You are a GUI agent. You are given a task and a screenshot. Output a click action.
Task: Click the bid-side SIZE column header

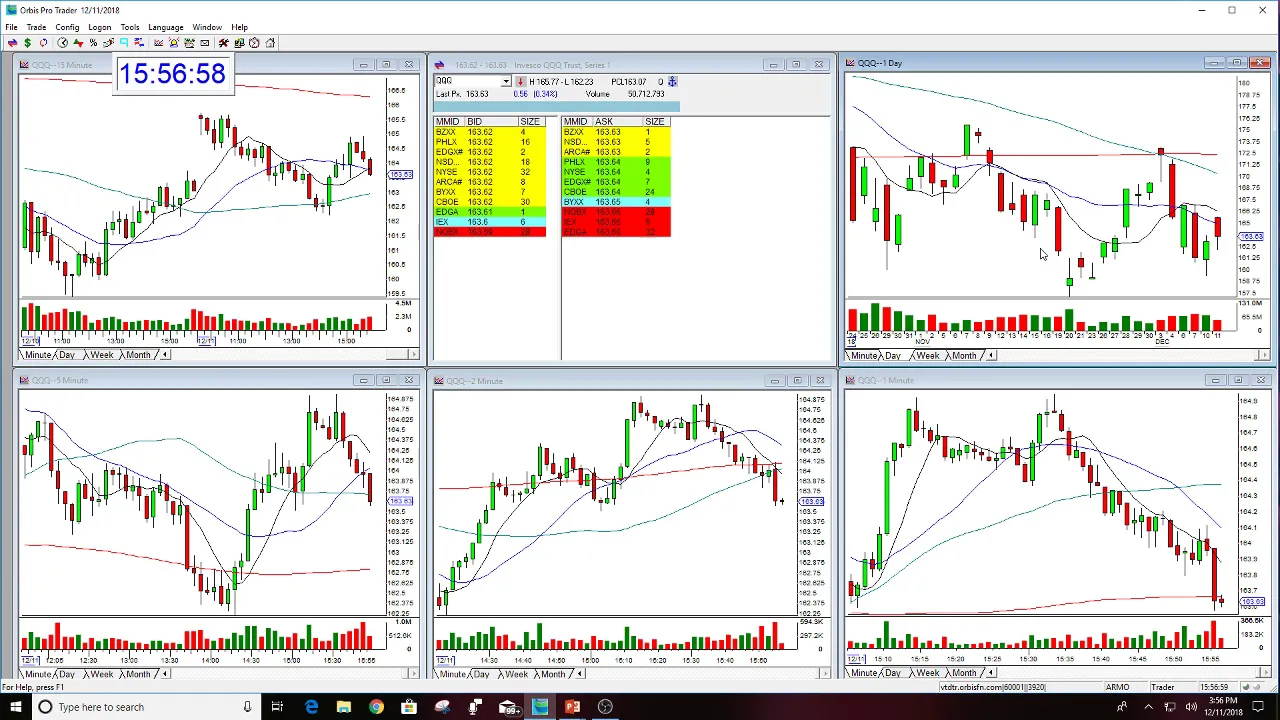[x=530, y=121]
